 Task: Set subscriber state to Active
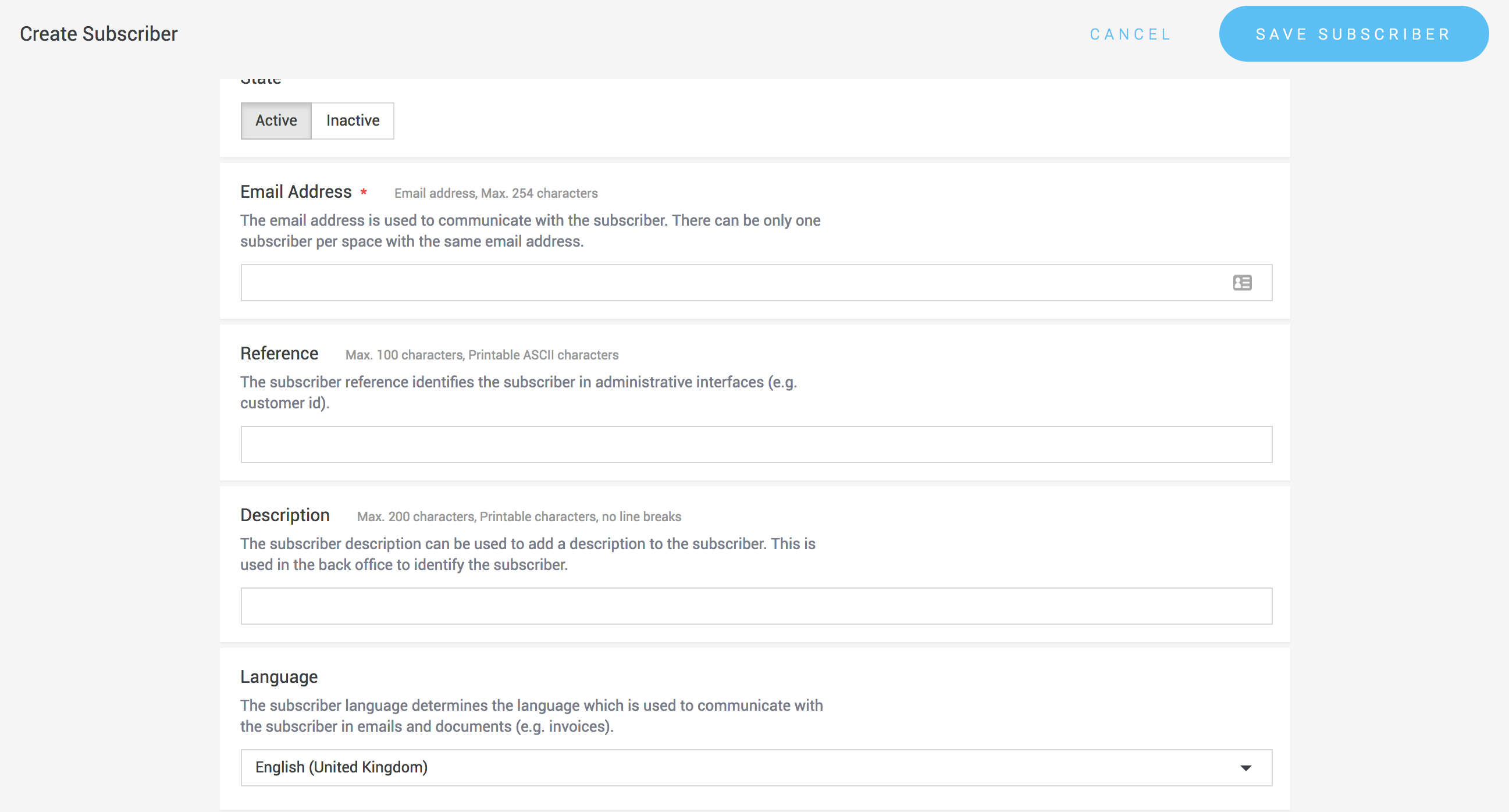276,120
